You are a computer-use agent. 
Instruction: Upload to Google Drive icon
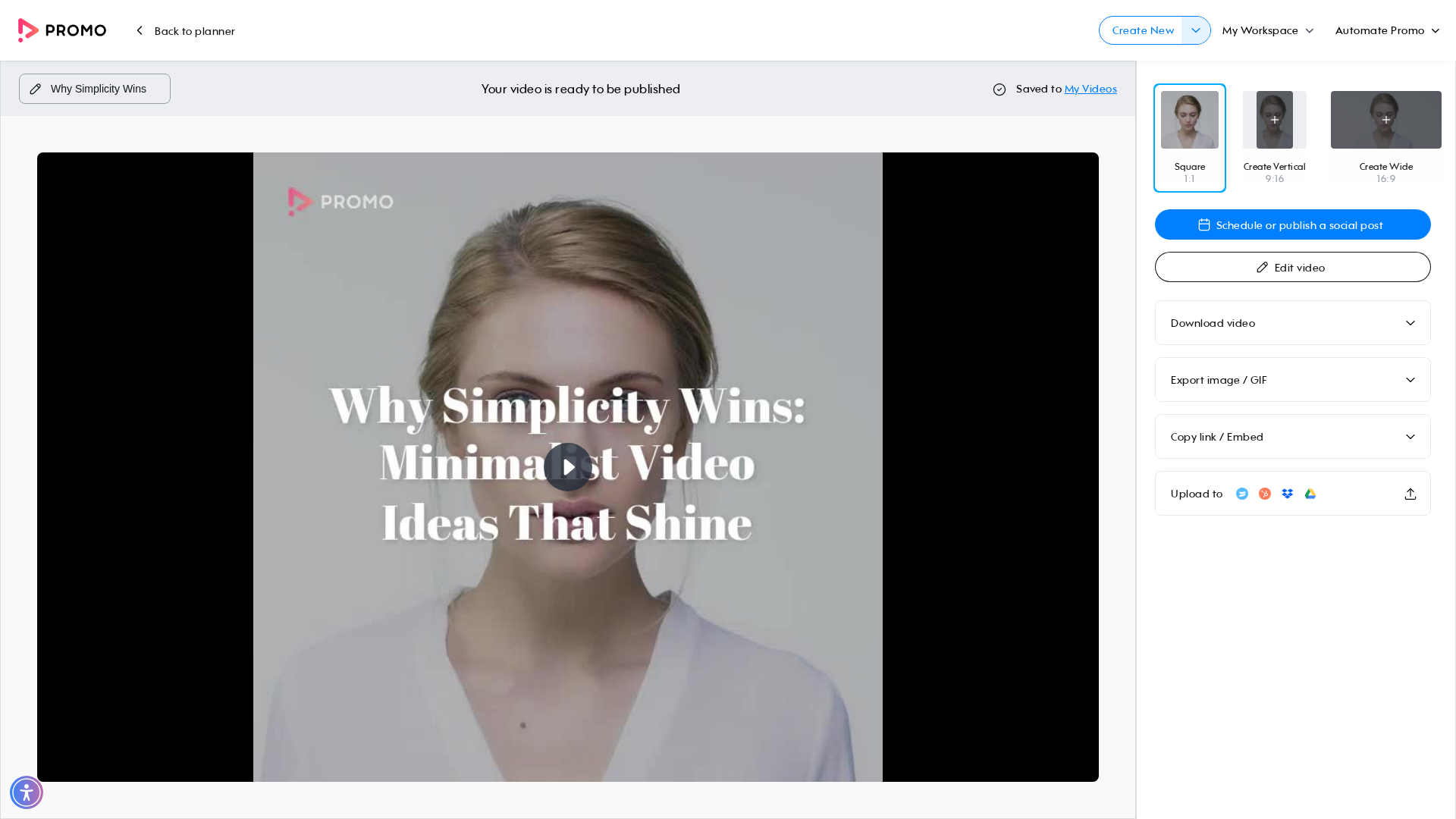(x=1310, y=494)
